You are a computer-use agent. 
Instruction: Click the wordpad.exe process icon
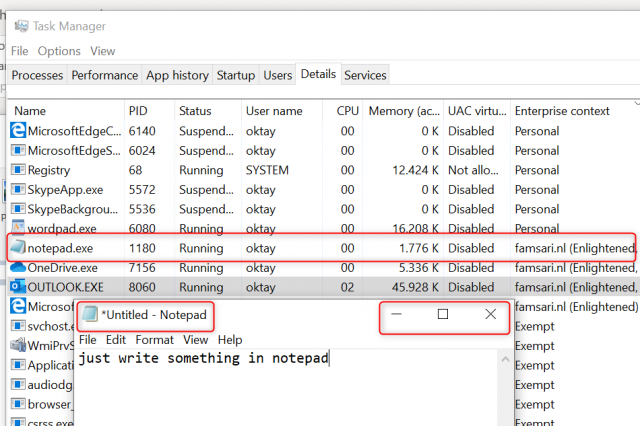point(18,227)
